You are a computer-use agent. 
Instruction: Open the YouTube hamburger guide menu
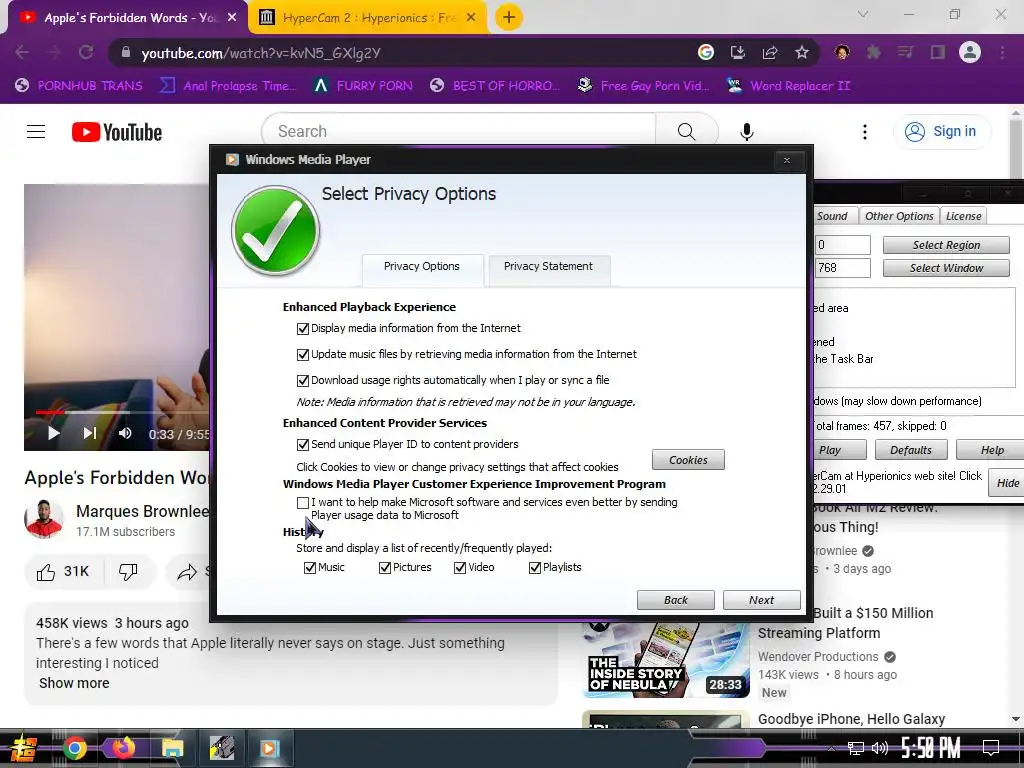click(x=36, y=132)
